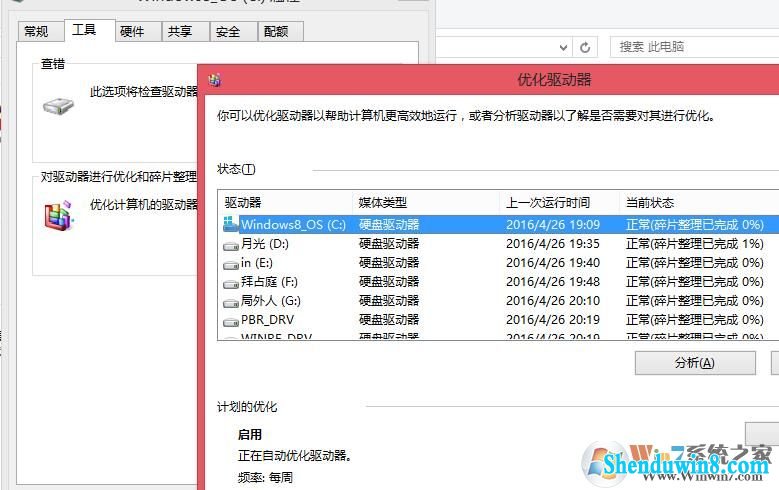Click the in (E:) drive icon
Screen dimensions: 779x490
pos(231,265)
